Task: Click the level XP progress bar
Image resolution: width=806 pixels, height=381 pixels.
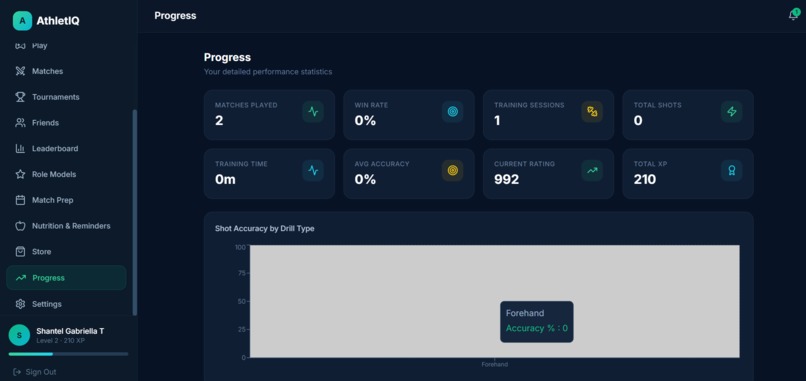Action: coord(68,354)
